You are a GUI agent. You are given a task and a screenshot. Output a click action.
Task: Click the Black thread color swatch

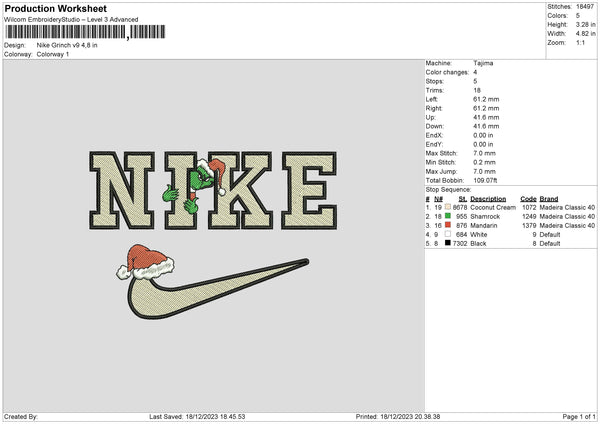(448, 243)
